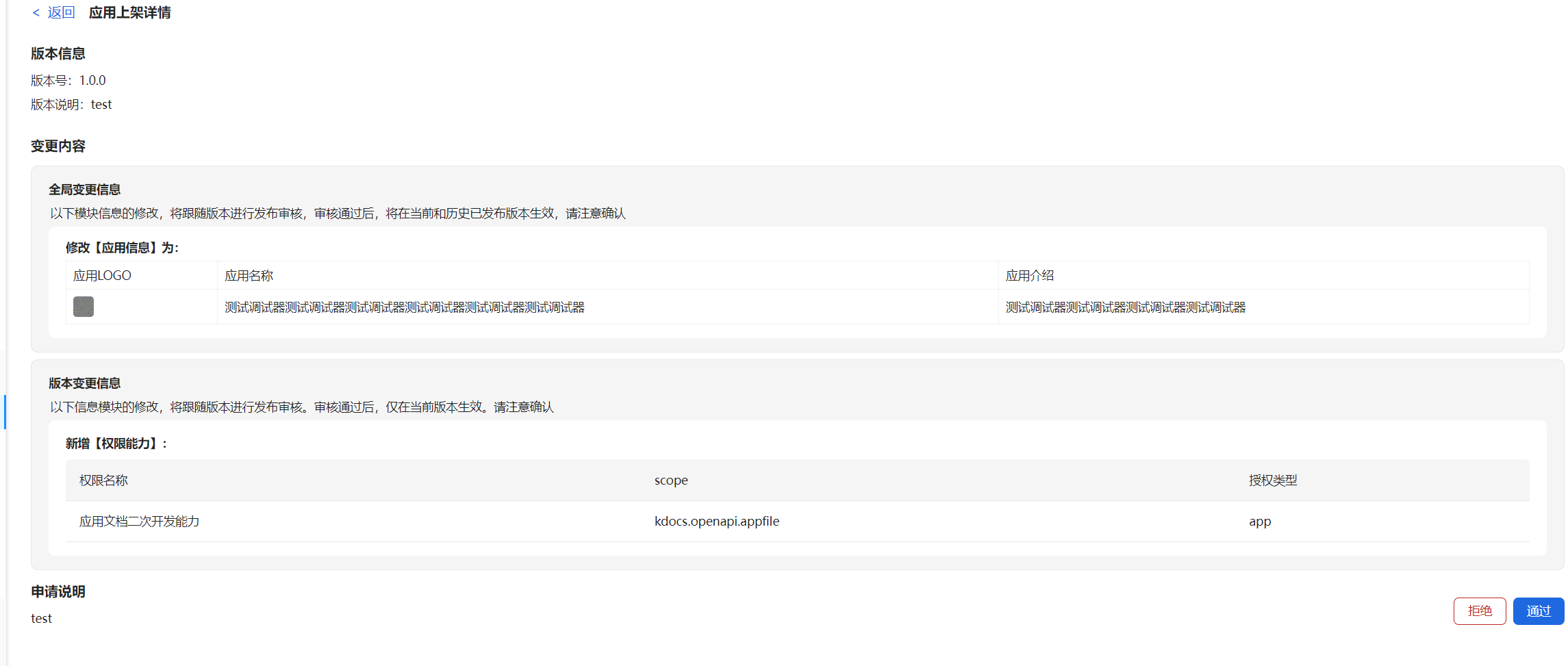Click the 应用介绍 column header

pos(1029,276)
